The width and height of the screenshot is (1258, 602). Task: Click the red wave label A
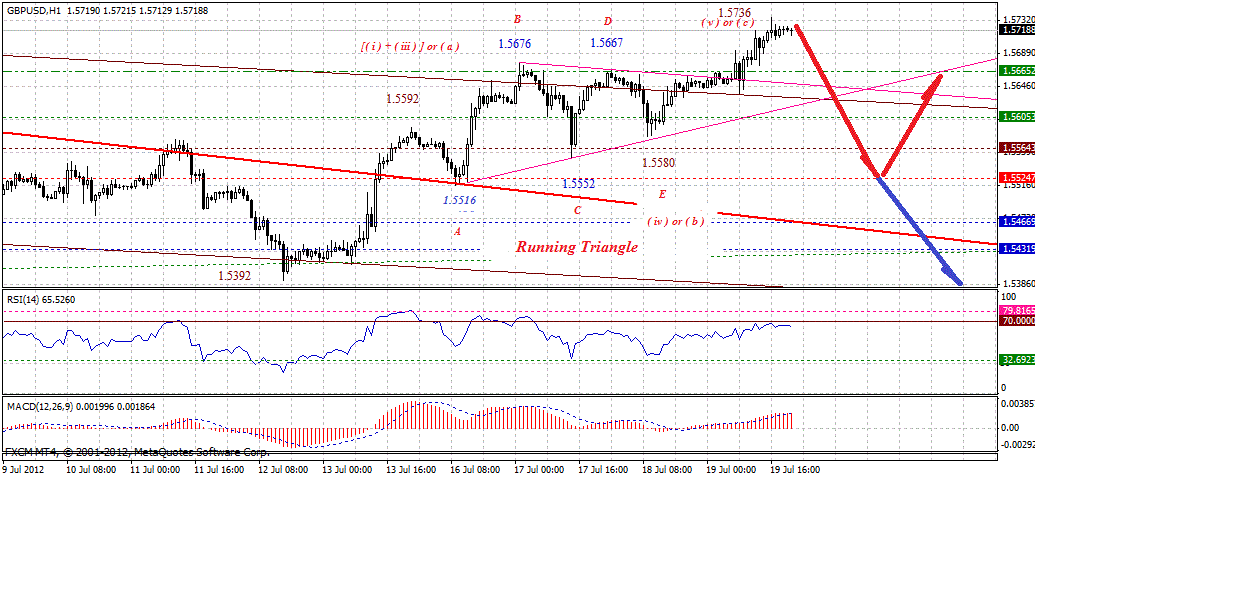[458, 231]
